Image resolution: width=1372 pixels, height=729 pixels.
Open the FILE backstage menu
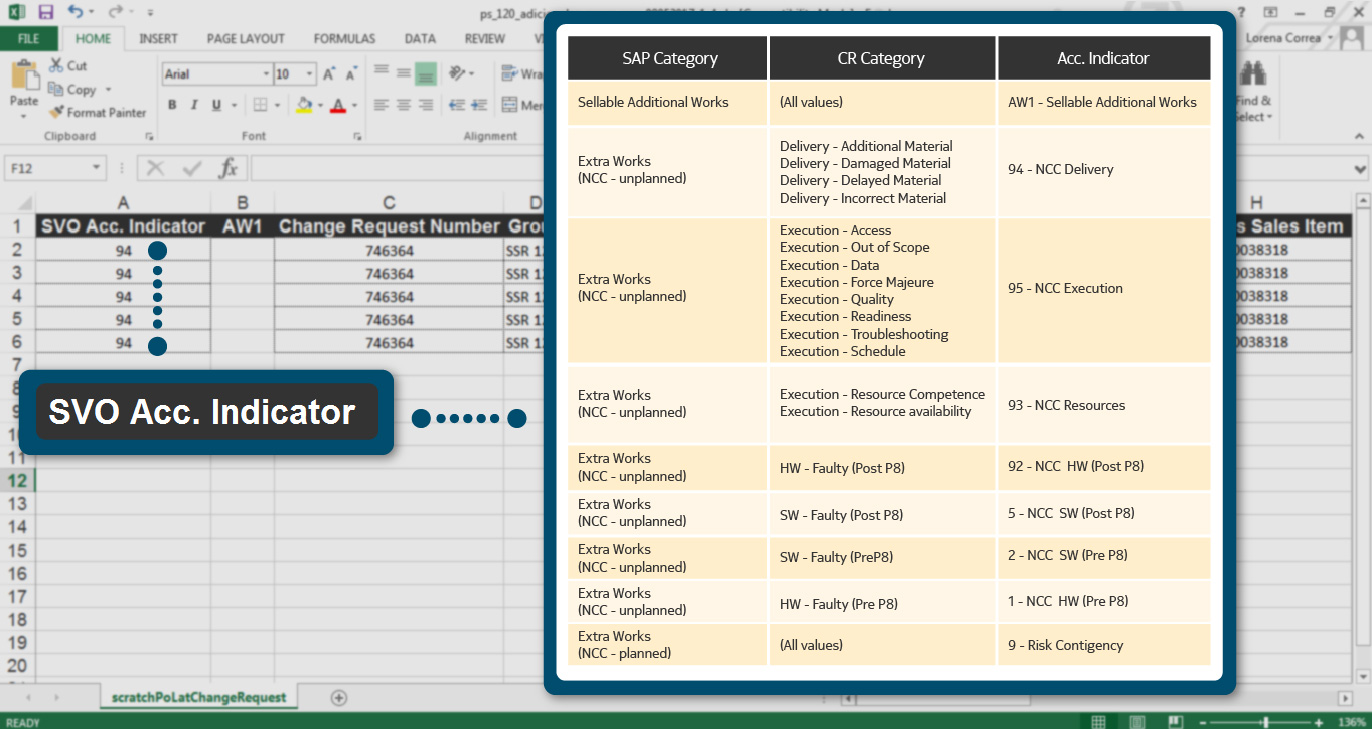tap(29, 38)
